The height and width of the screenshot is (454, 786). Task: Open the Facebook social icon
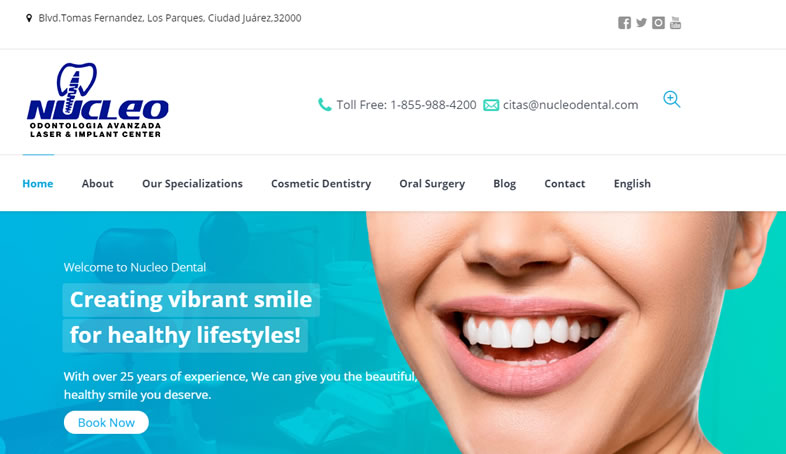[624, 23]
